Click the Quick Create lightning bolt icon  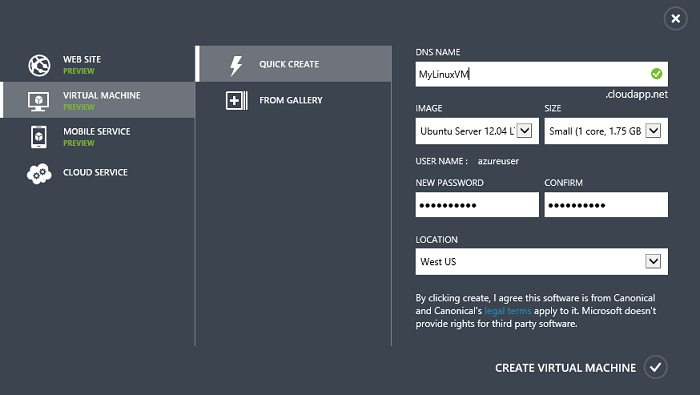coord(236,66)
